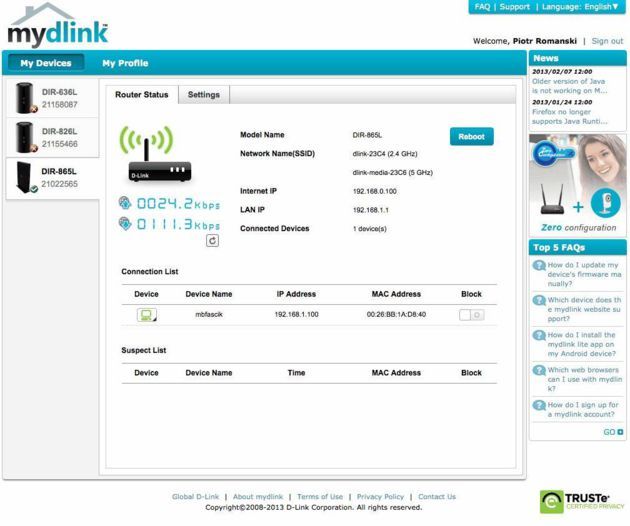630x526 pixels.
Task: Open the Global D-Link footer link
Action: (195, 497)
